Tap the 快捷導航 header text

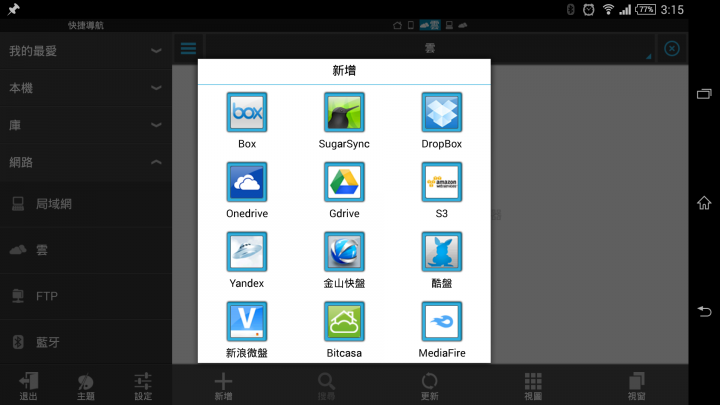[x=86, y=25]
